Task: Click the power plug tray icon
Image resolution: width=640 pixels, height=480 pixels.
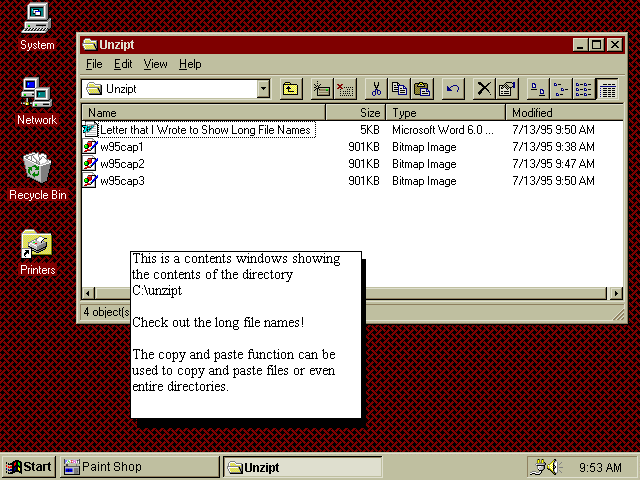Action: (x=538, y=467)
